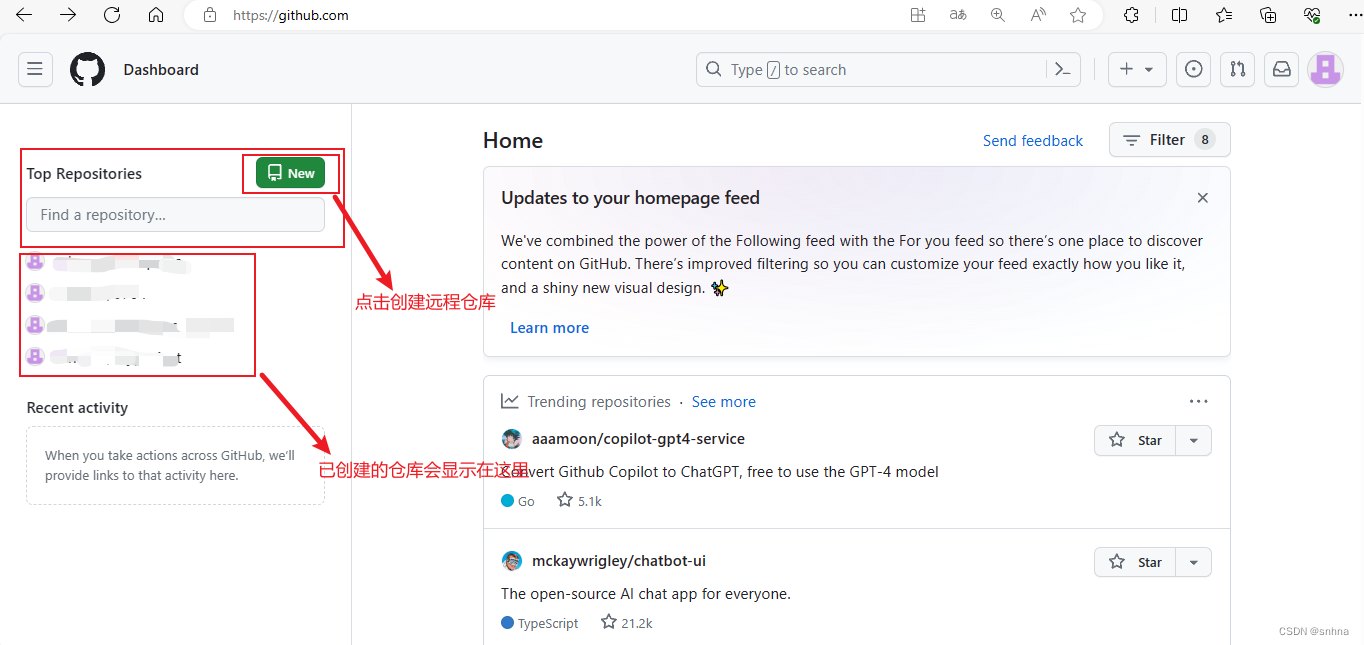Click the Top Repositories heading
1364x645 pixels.
click(84, 174)
